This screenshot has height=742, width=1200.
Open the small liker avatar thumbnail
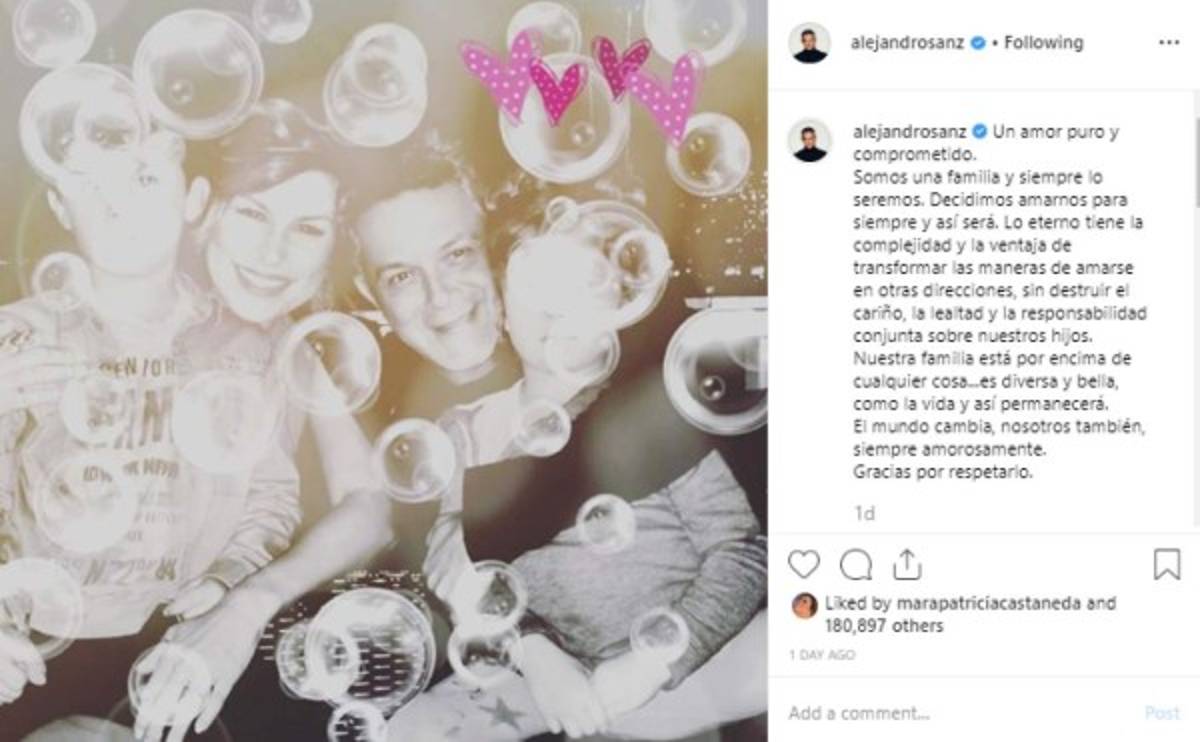click(803, 605)
